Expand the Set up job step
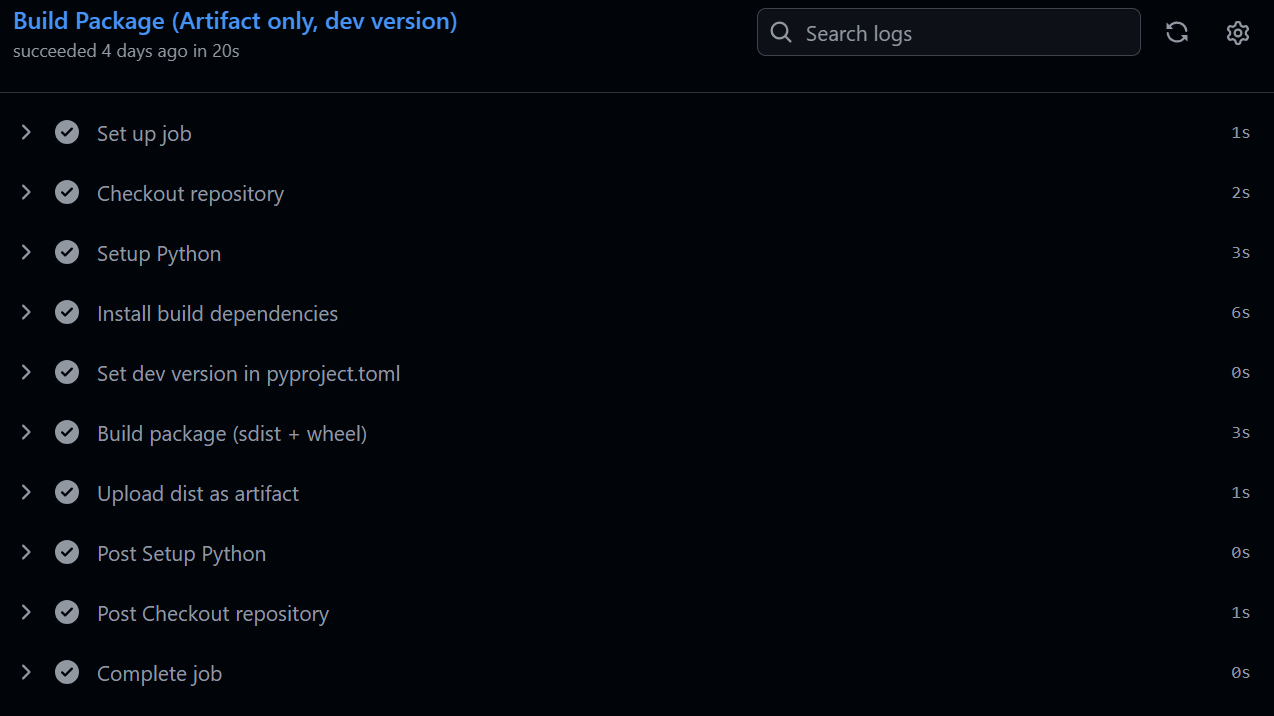1274x716 pixels. pos(26,132)
